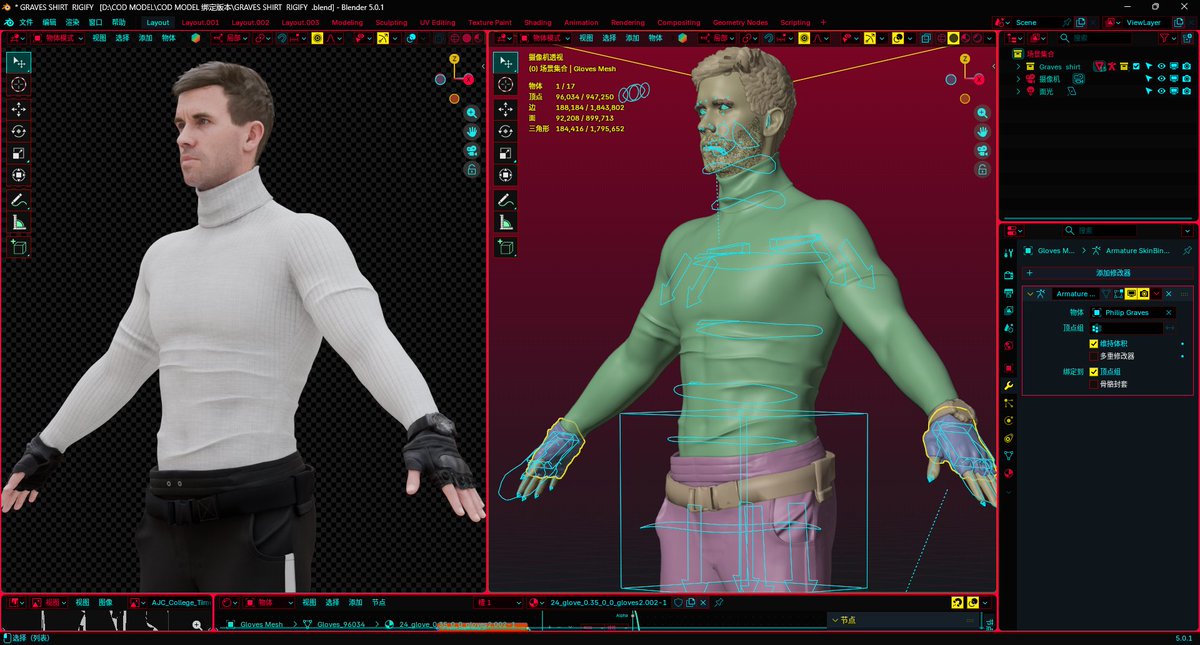Enable the '保持体积' checkbox
The width and height of the screenshot is (1200, 645).
point(1094,344)
